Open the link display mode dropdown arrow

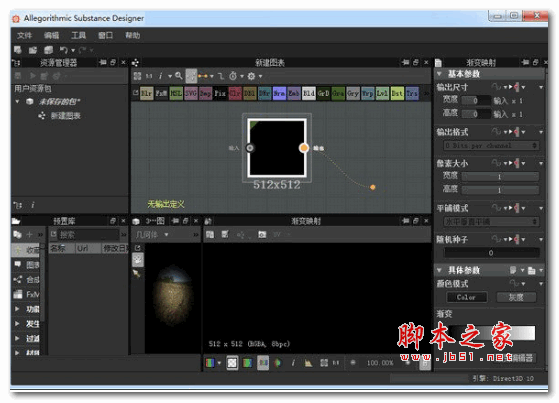212,76
